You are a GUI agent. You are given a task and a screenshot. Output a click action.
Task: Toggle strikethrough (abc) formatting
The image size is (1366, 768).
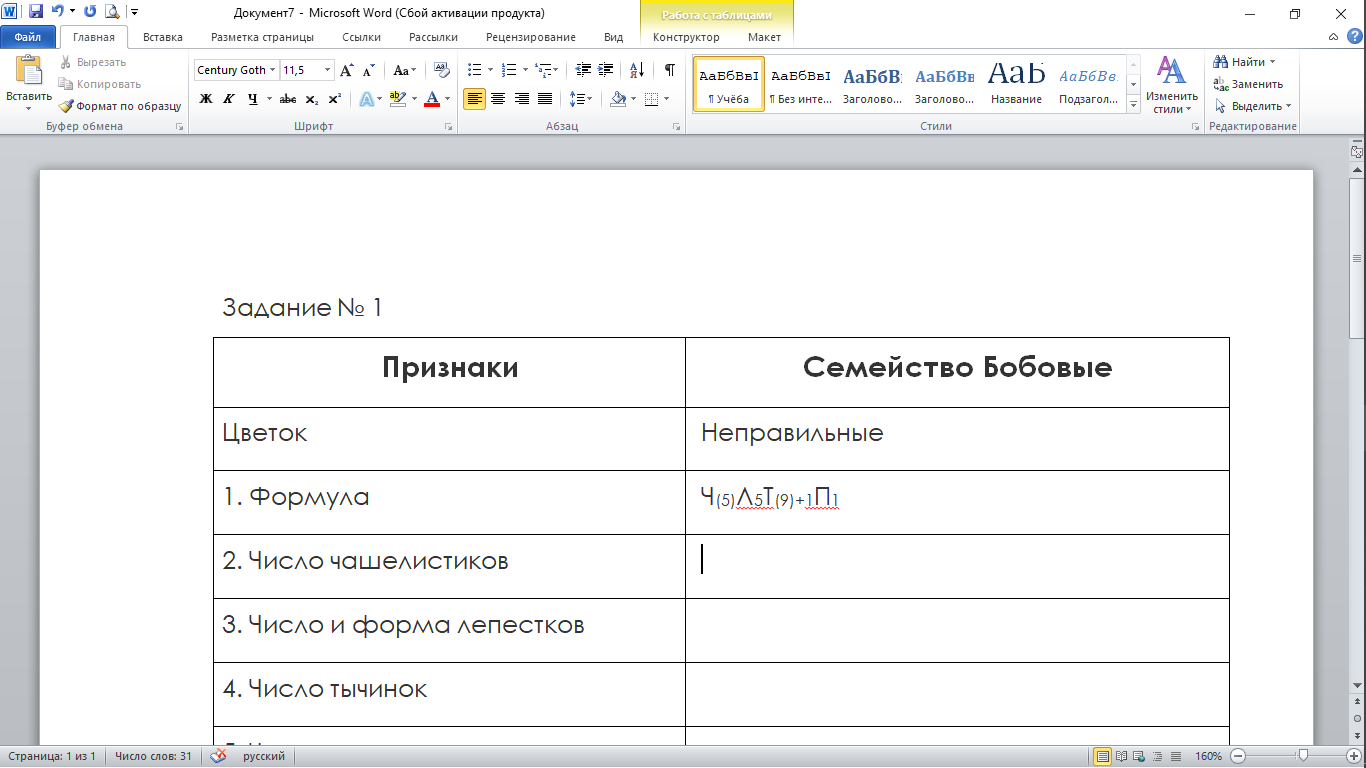coord(288,99)
